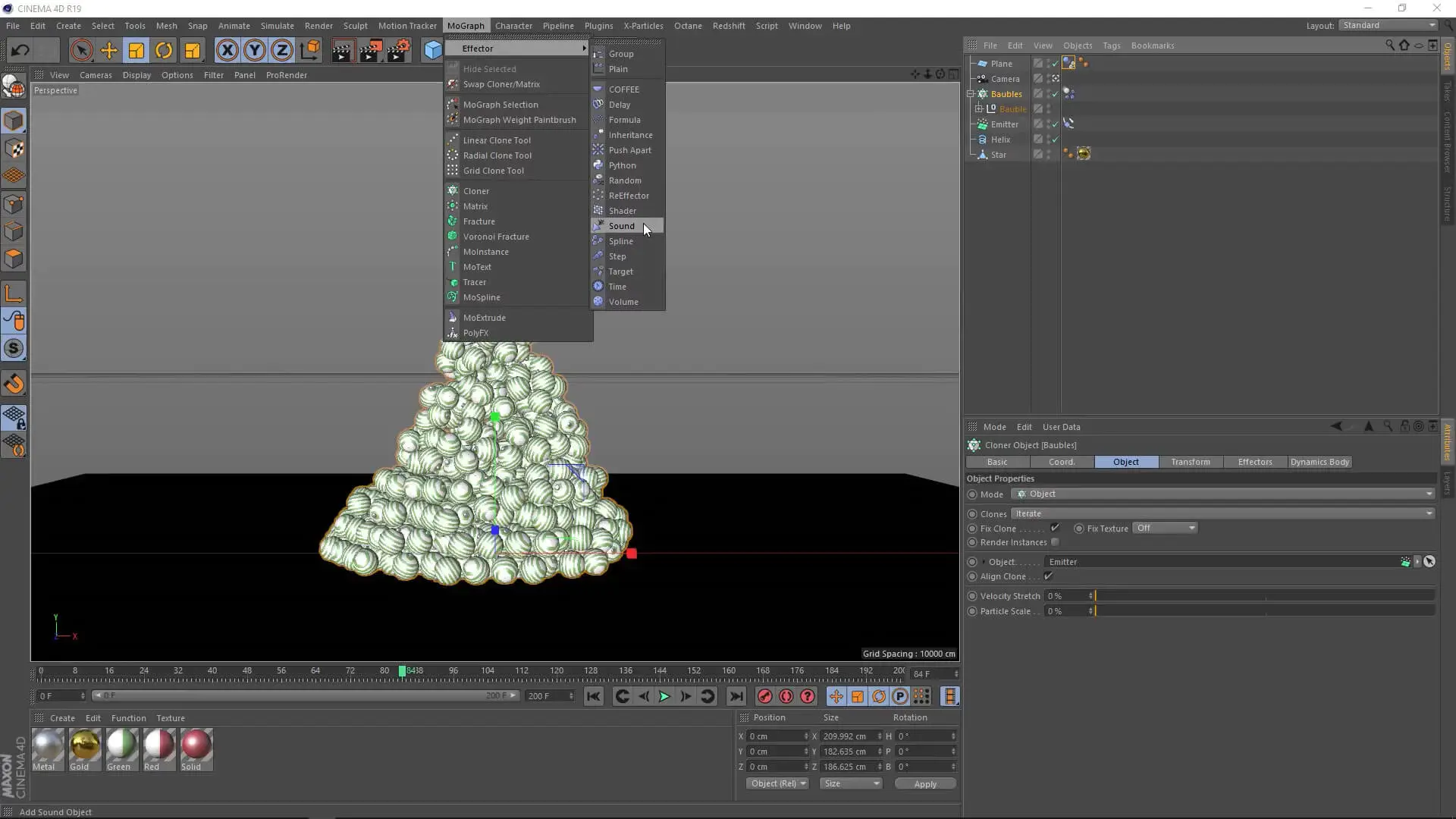Open the Clones Iterate dropdown
1456x819 pixels.
(x=1223, y=513)
